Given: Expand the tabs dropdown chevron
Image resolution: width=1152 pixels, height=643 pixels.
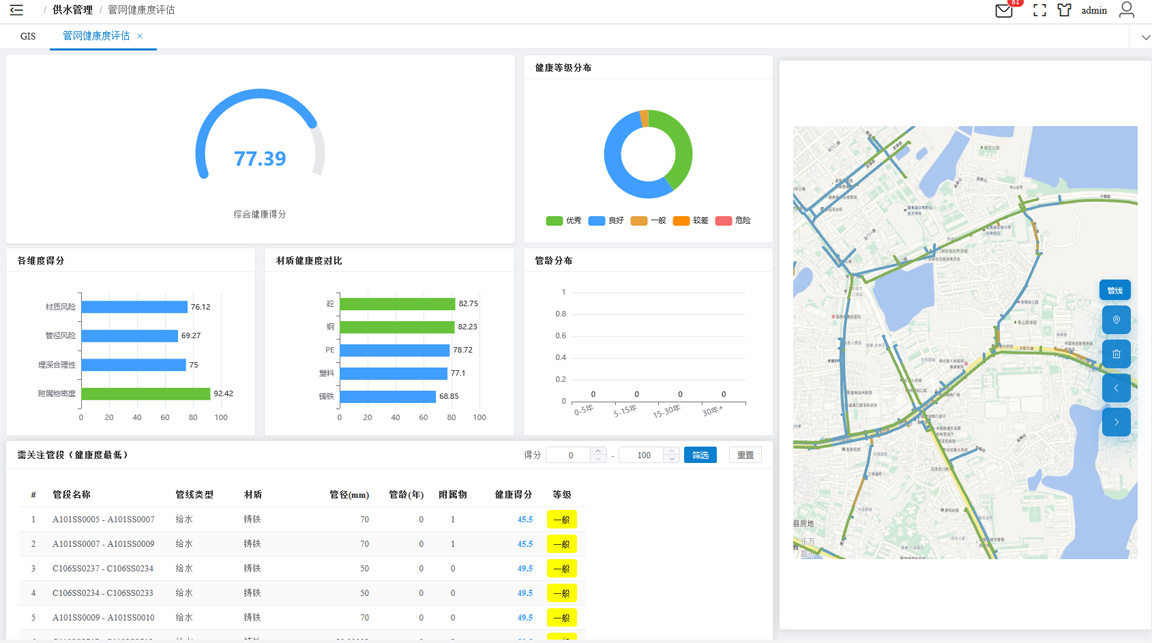Looking at the screenshot, I should pos(1145,37).
